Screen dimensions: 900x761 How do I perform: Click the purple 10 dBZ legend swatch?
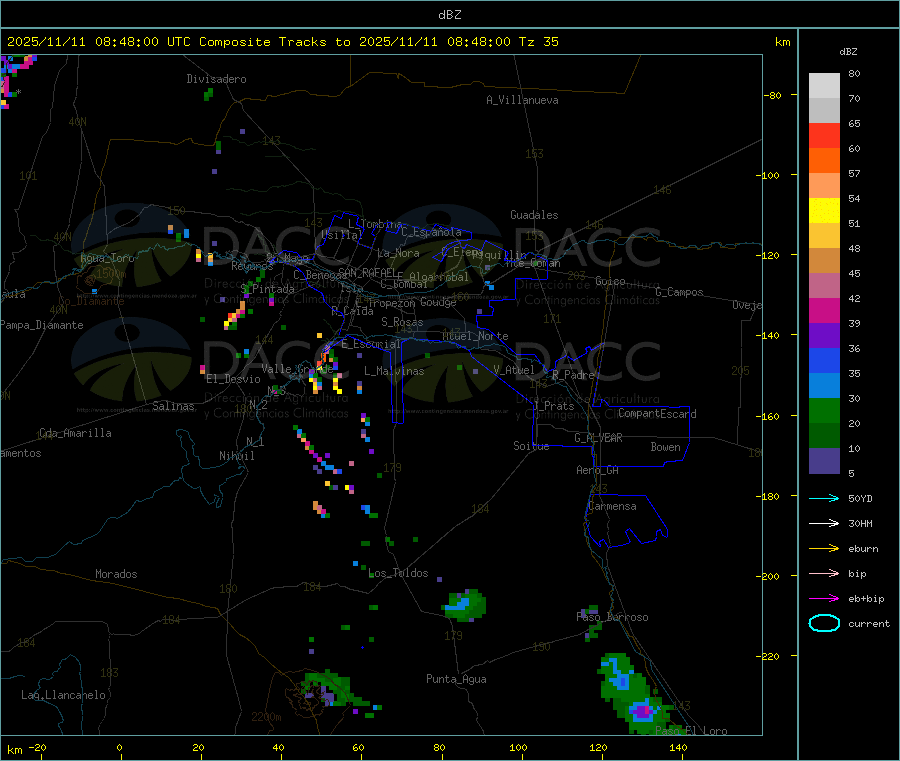(824, 461)
